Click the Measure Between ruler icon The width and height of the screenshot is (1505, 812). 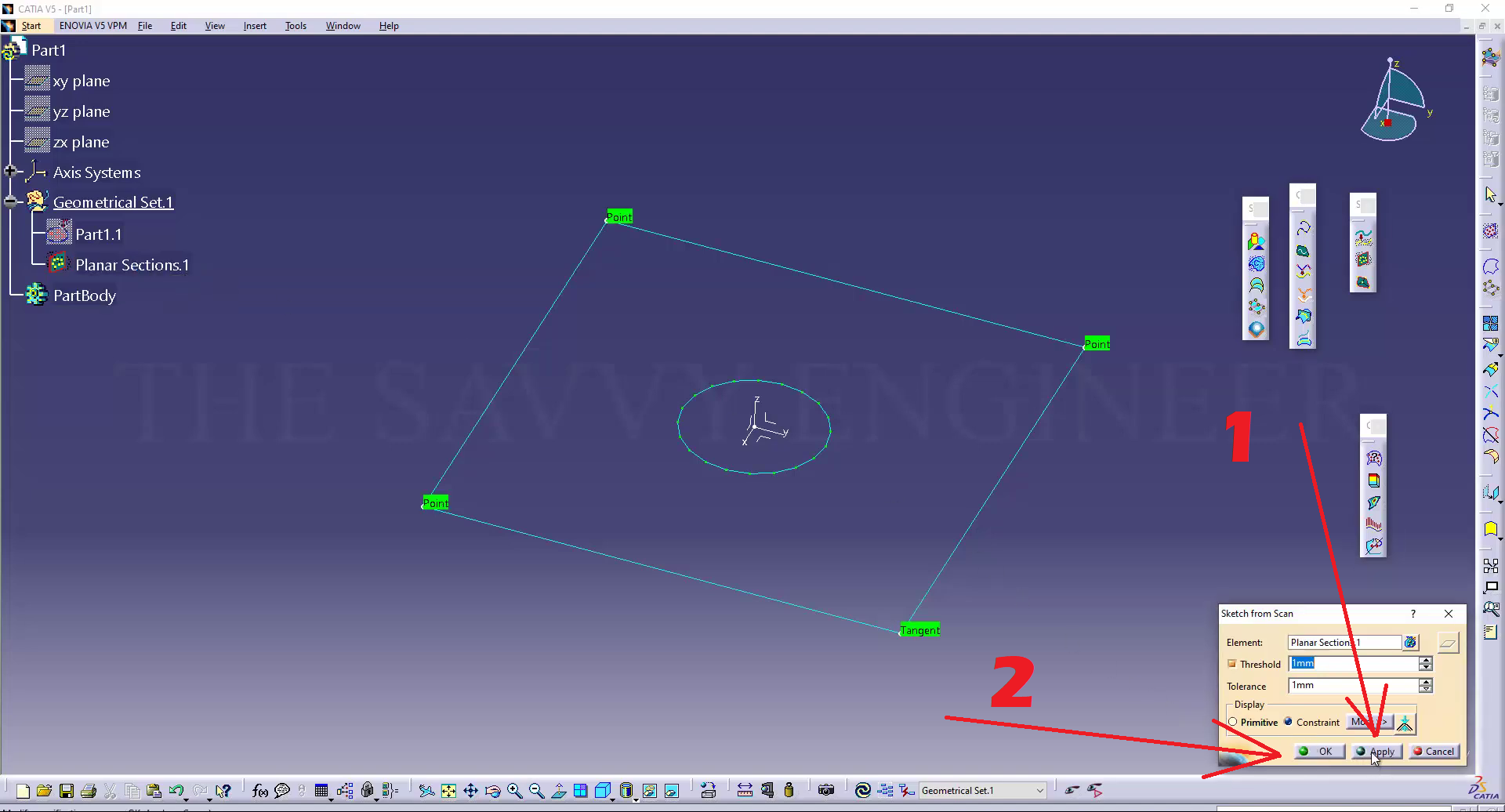tap(745, 790)
